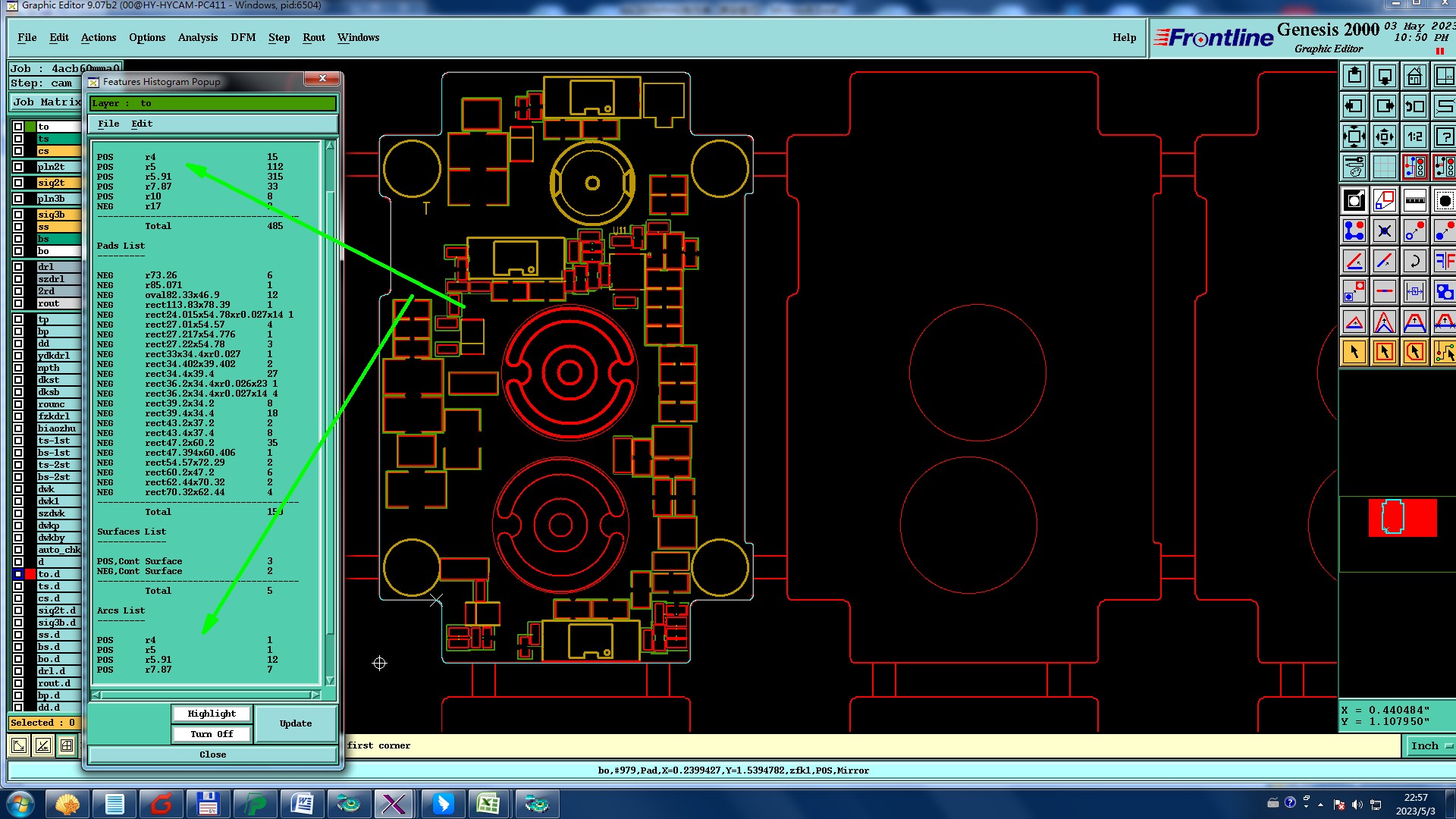This screenshot has height=819, width=1456.
Task: Open the Job Matrix panel
Action: pos(46,102)
